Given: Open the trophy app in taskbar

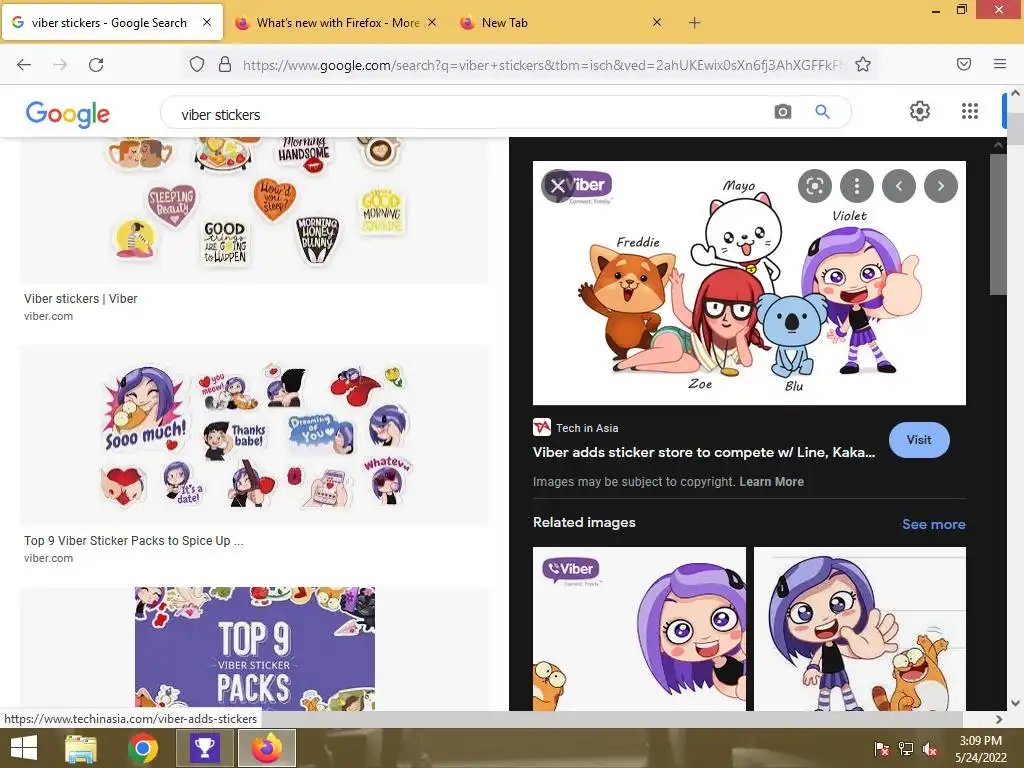Looking at the screenshot, I should 204,748.
